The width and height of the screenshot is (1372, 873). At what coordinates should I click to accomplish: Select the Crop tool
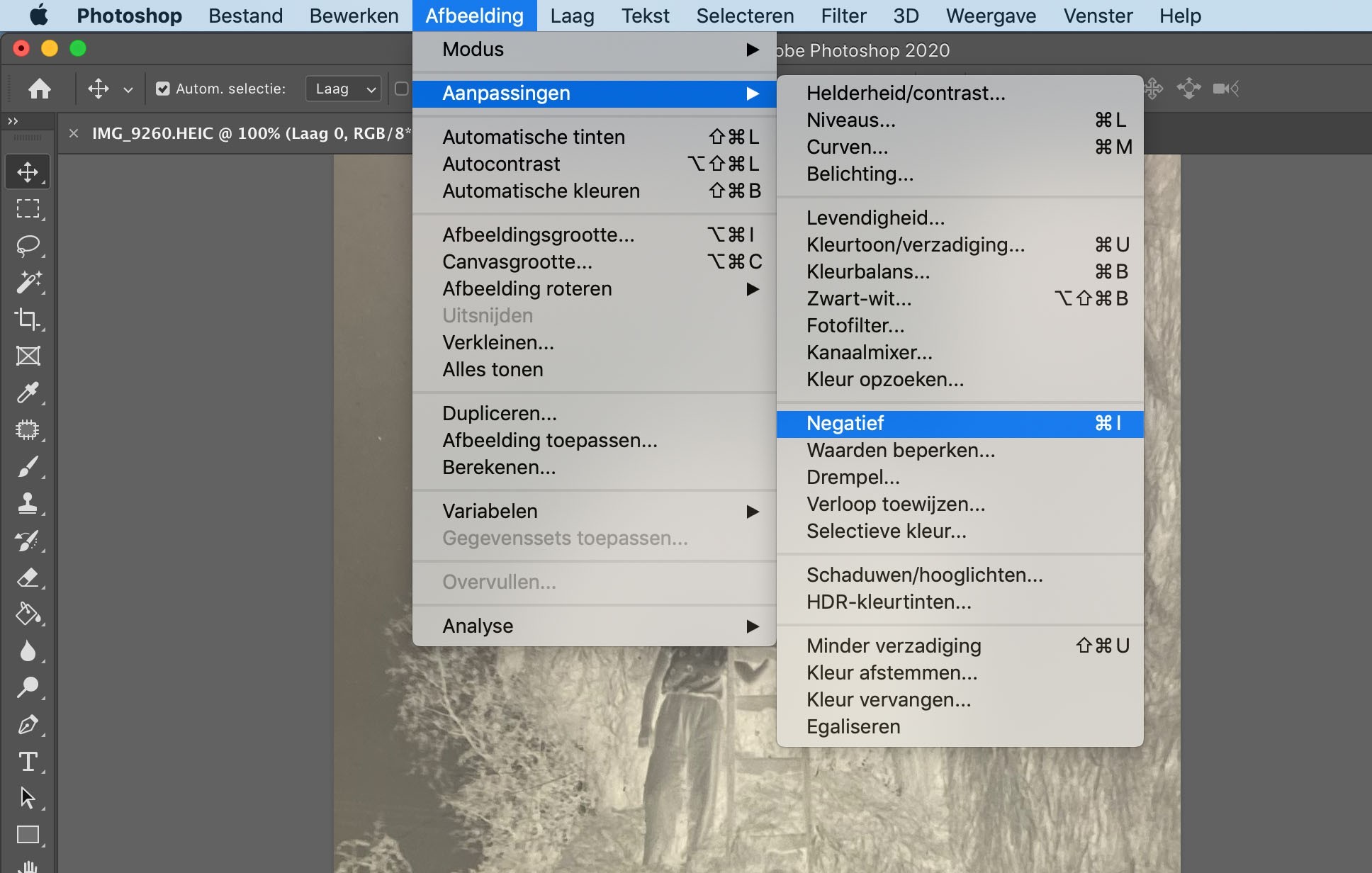point(28,319)
